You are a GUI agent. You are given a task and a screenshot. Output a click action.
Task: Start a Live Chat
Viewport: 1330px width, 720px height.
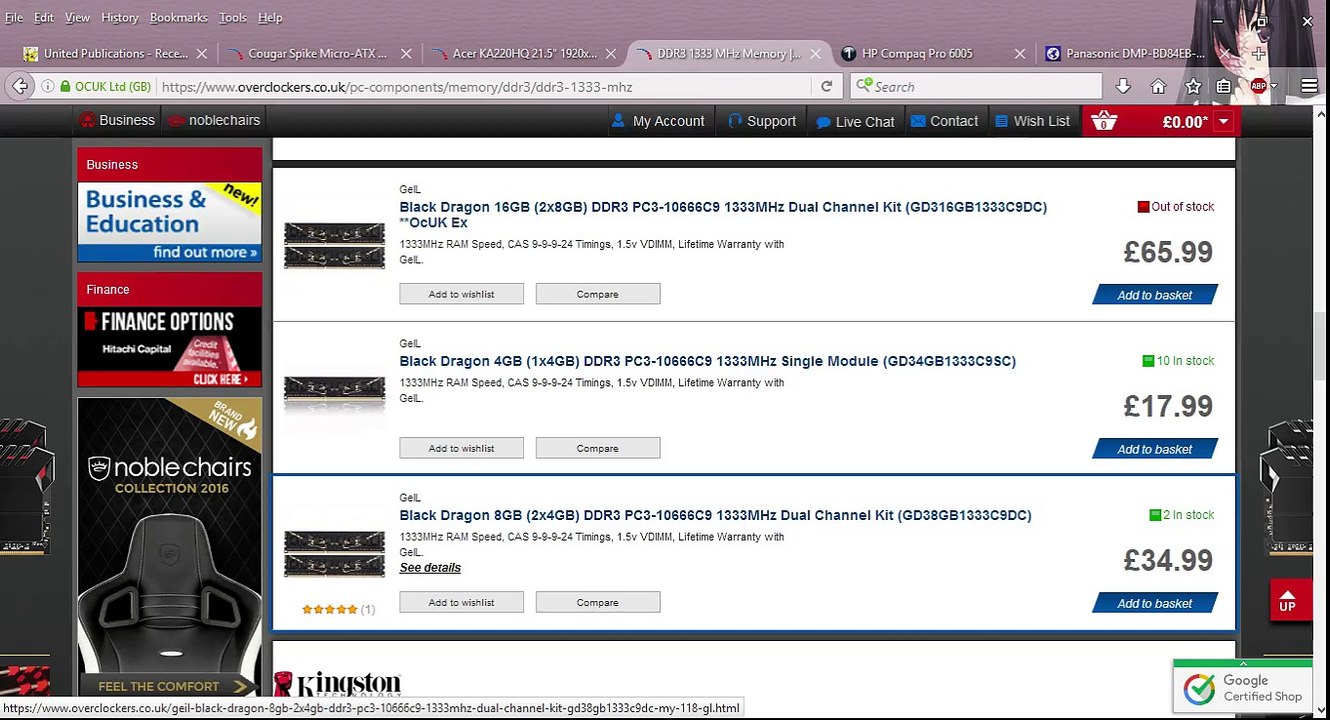pos(855,121)
